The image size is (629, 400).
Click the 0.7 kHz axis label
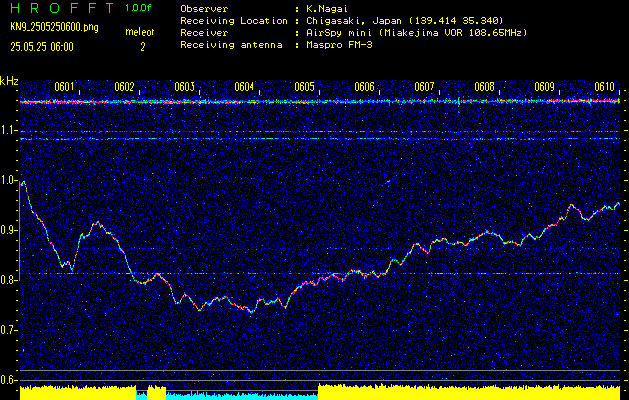[x=7, y=330]
